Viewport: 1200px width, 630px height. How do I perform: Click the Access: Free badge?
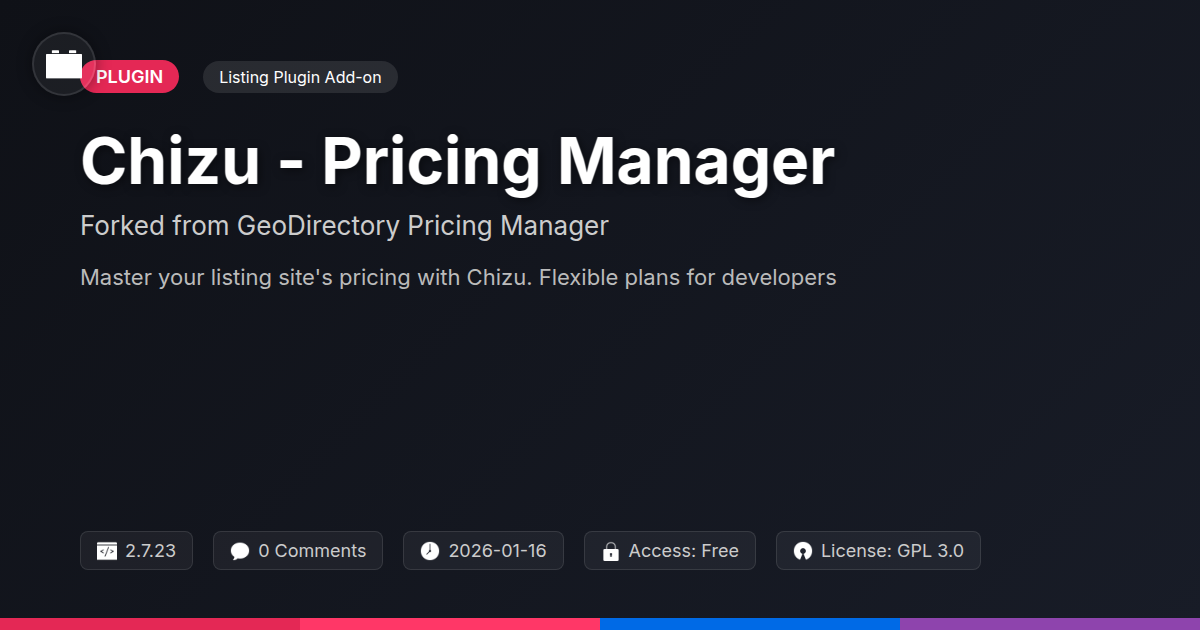[x=670, y=551]
